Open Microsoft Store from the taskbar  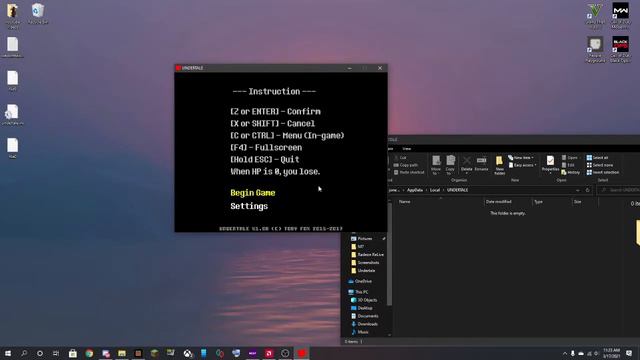point(73,353)
